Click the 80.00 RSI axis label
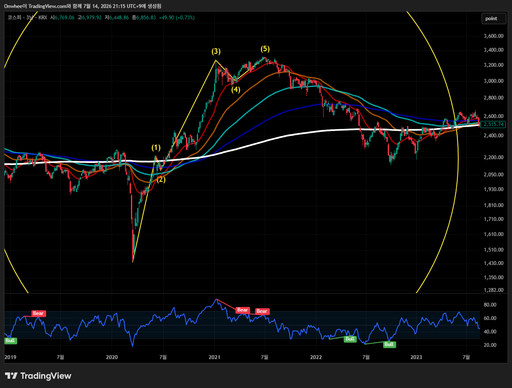The height and width of the screenshot is (388, 512). click(490, 305)
